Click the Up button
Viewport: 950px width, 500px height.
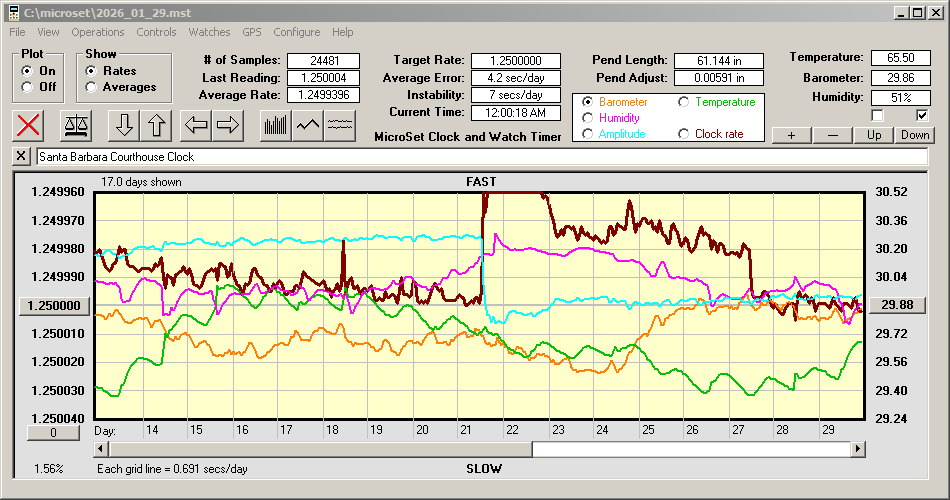[x=874, y=135]
